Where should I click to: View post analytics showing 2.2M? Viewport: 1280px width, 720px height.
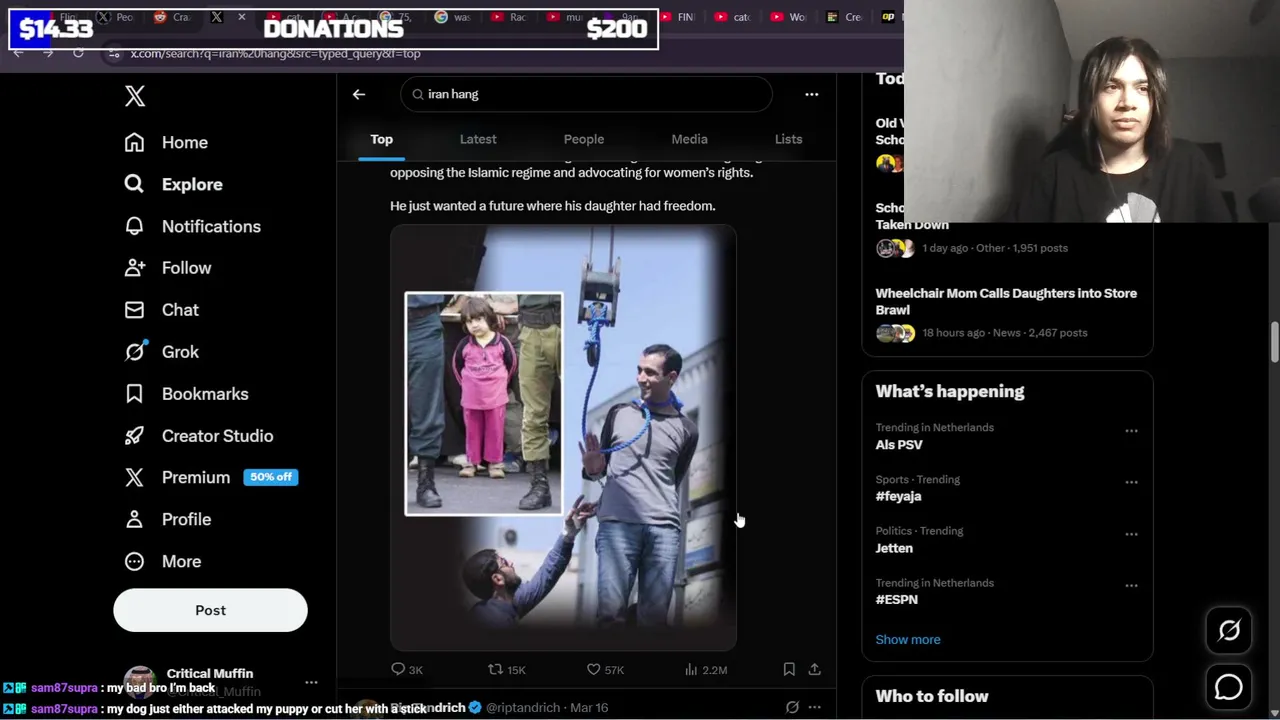pos(691,669)
